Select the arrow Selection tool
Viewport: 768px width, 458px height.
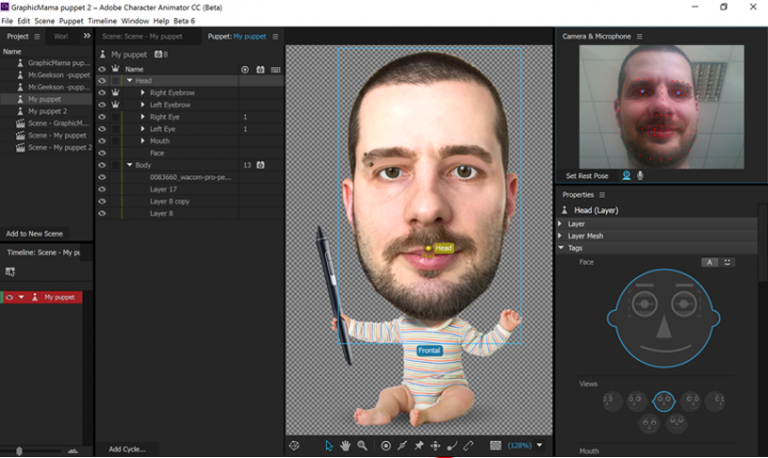329,445
